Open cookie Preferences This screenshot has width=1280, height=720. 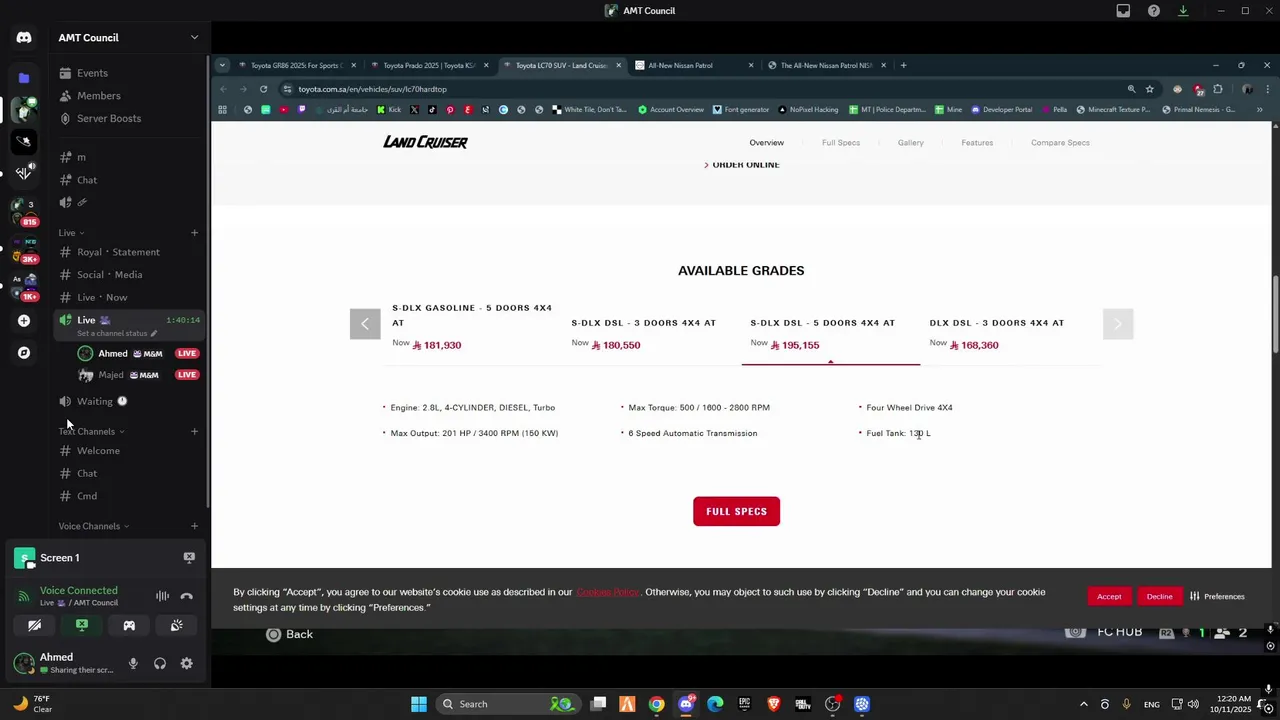click(1217, 597)
